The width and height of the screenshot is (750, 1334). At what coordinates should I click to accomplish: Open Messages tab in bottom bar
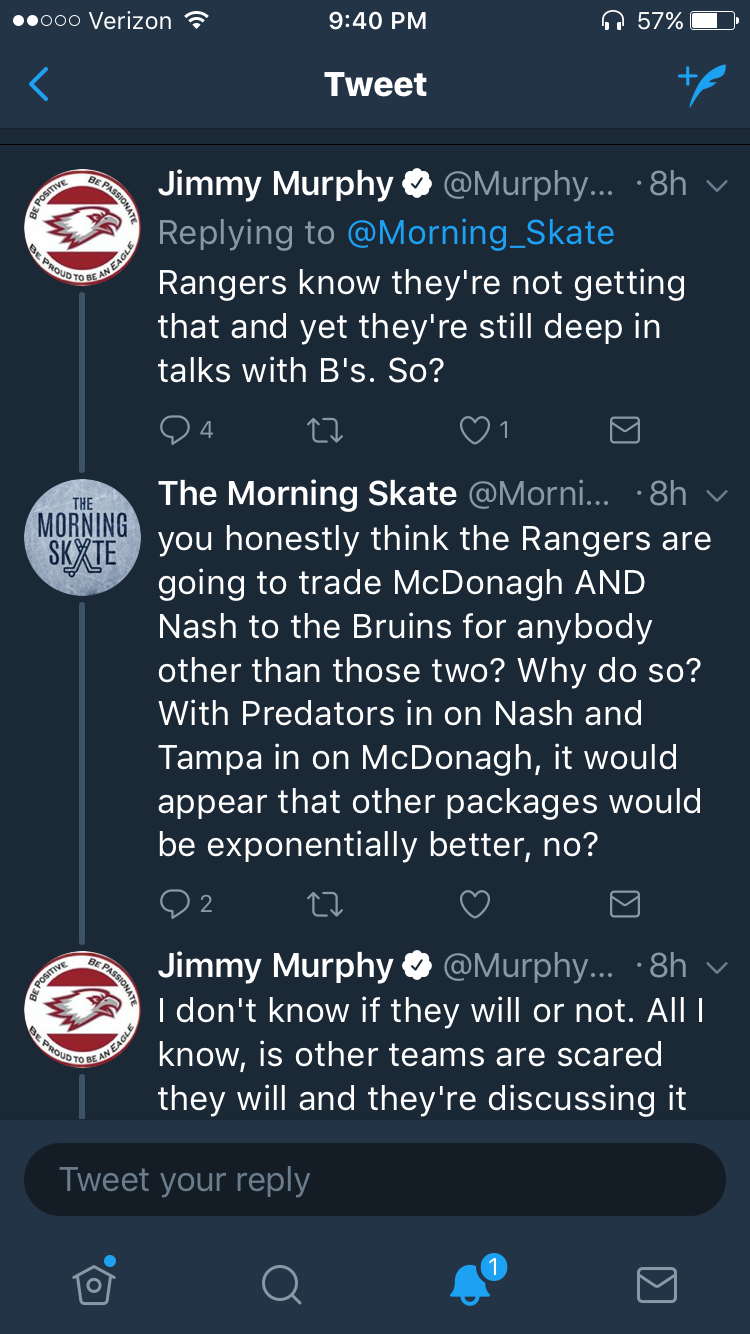[657, 1284]
